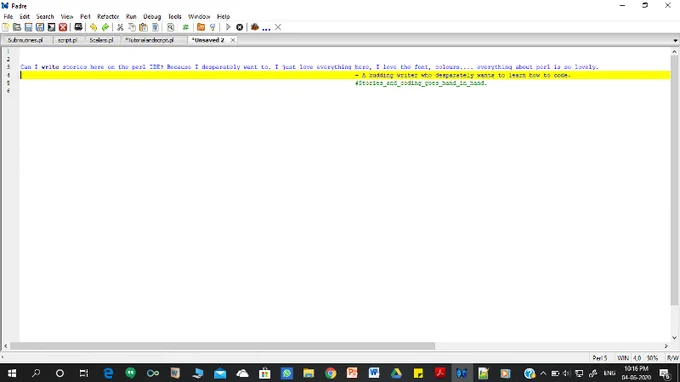The height and width of the screenshot is (382, 680).
Task: Open the File menu
Action: point(8,16)
